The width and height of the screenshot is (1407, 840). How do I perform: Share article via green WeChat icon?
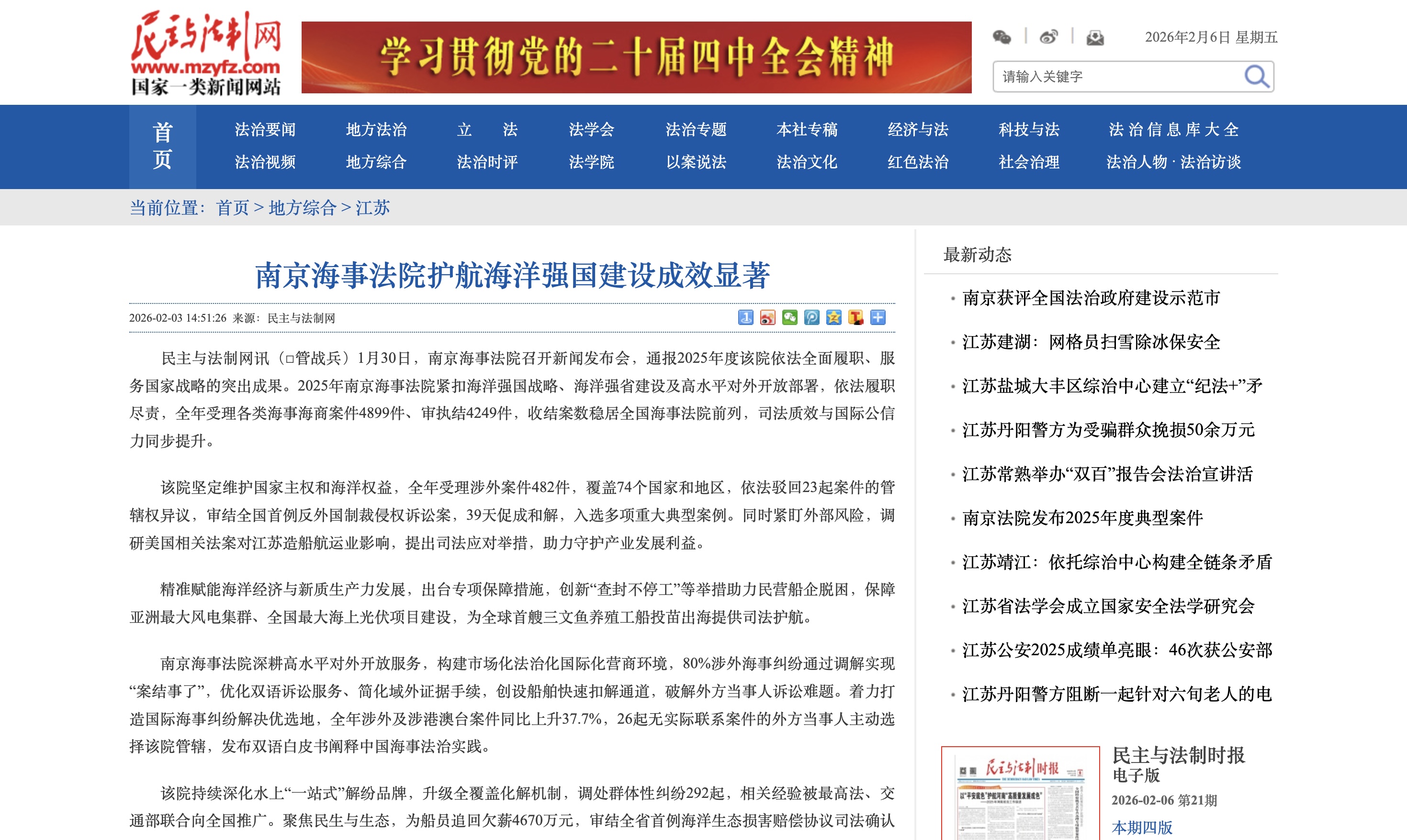point(789,317)
